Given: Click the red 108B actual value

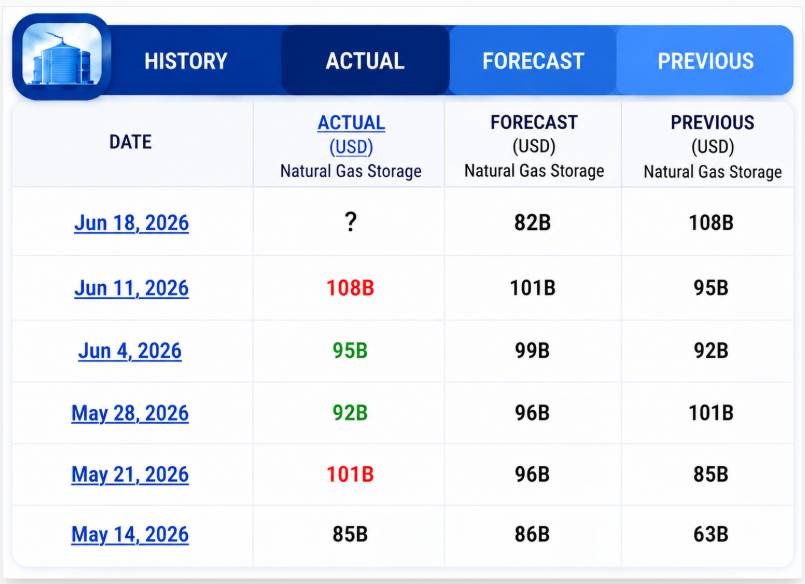Looking at the screenshot, I should pos(350,288).
